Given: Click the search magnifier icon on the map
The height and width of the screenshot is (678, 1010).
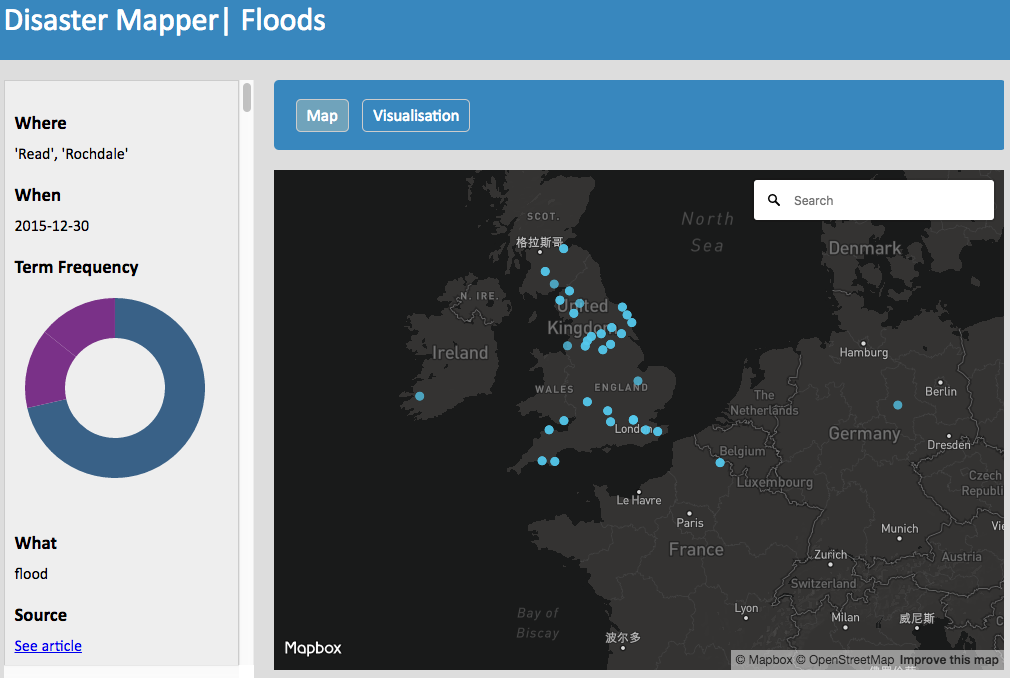Looking at the screenshot, I should tap(774, 201).
